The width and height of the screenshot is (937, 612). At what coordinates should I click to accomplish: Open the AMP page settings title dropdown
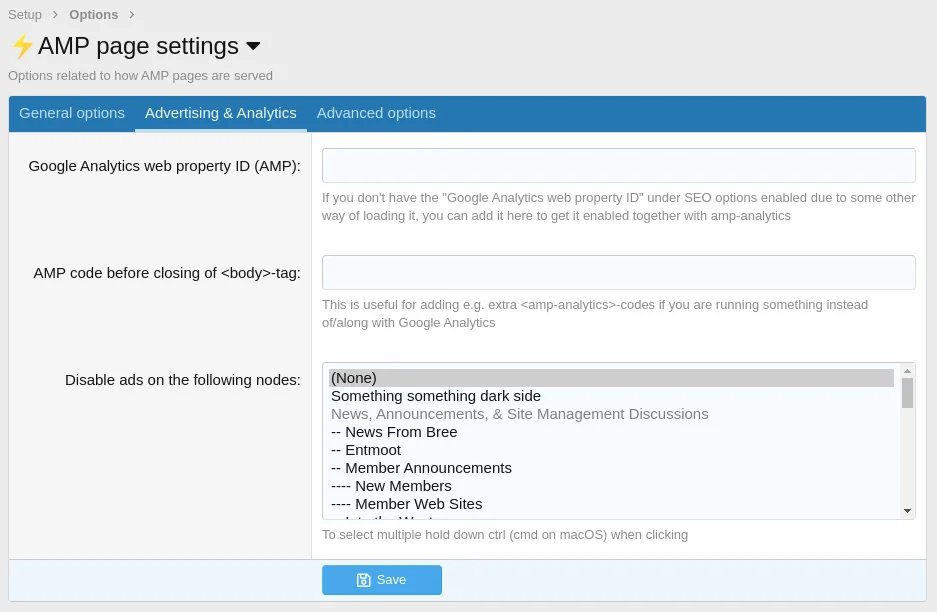(x=253, y=46)
